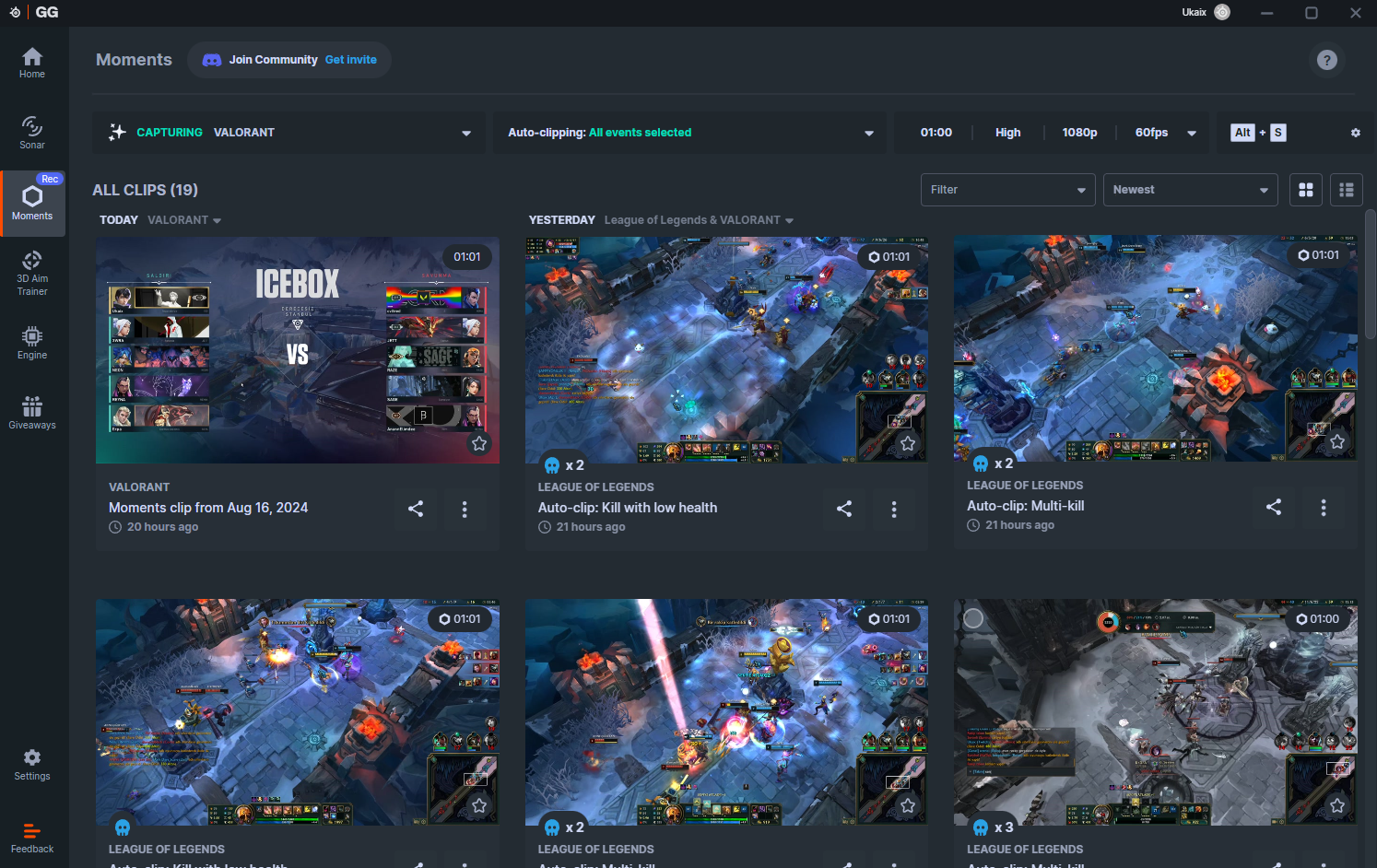Open more options for 21 hours ago Multi-kill clip
This screenshot has width=1377, height=868.
(1324, 507)
